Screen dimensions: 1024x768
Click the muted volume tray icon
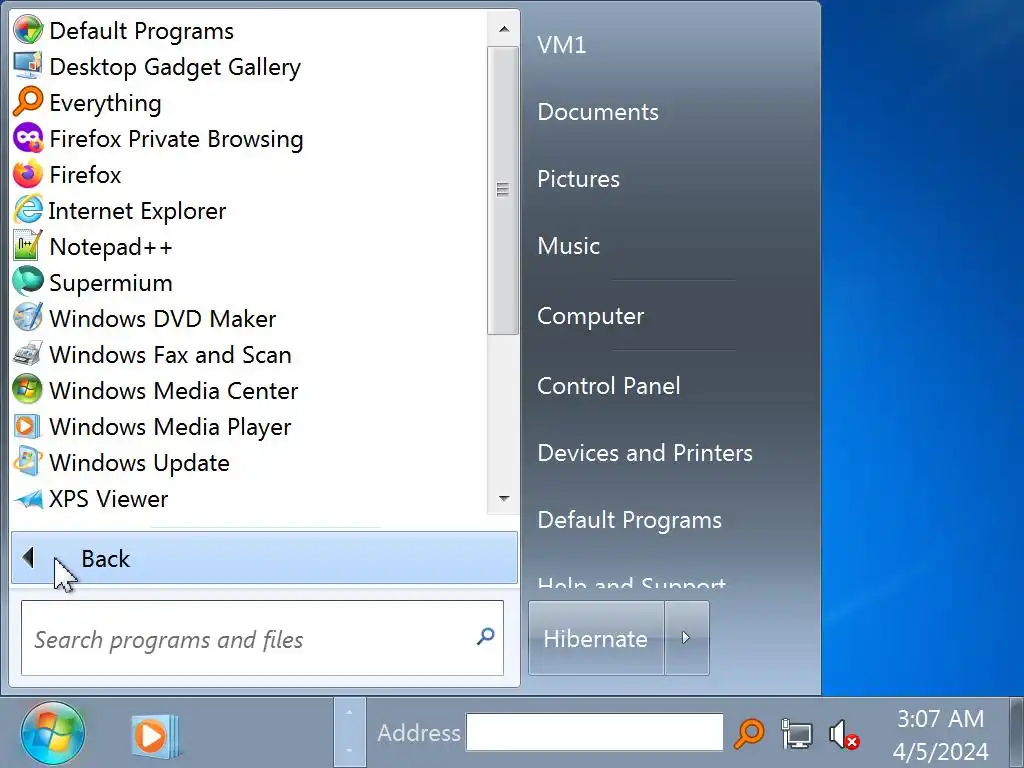[844, 734]
